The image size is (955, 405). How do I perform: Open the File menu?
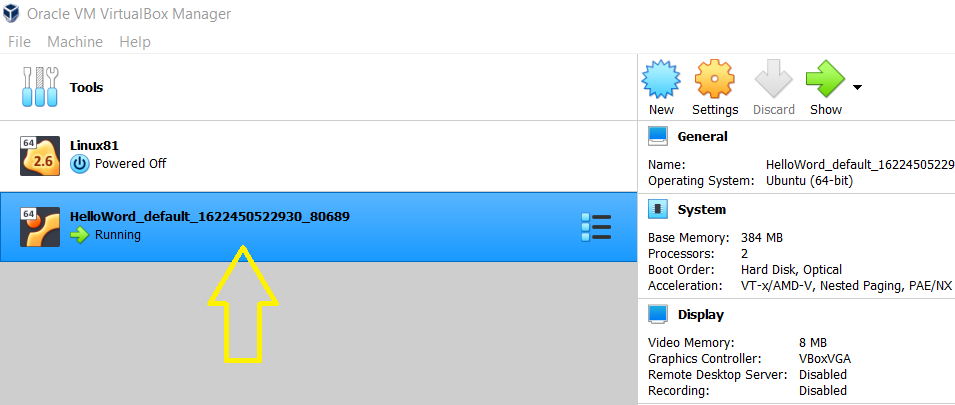point(19,42)
